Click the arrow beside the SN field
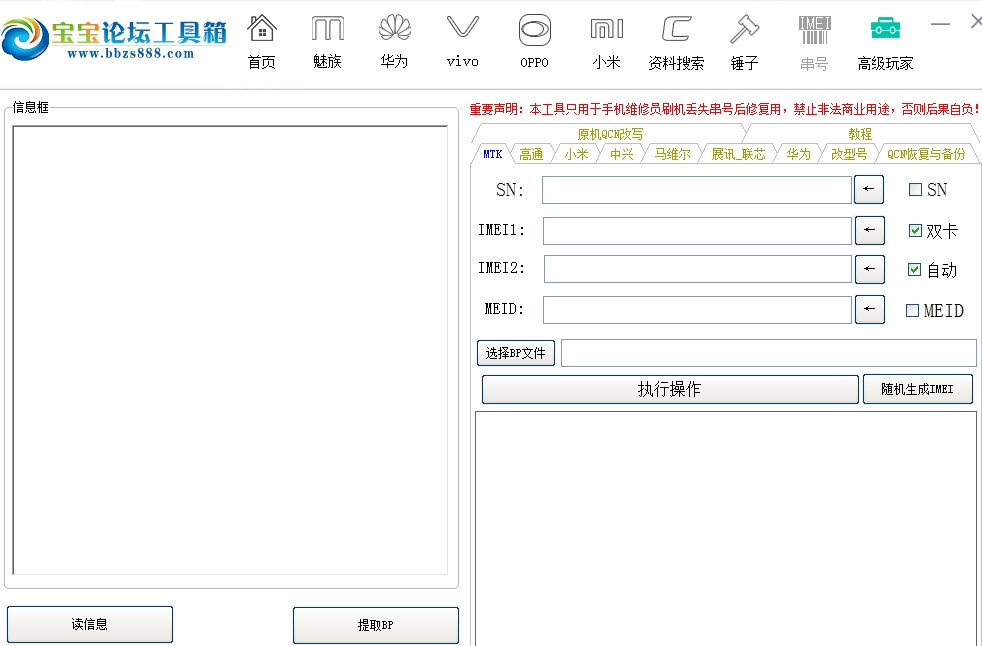 pyautogui.click(x=868, y=189)
